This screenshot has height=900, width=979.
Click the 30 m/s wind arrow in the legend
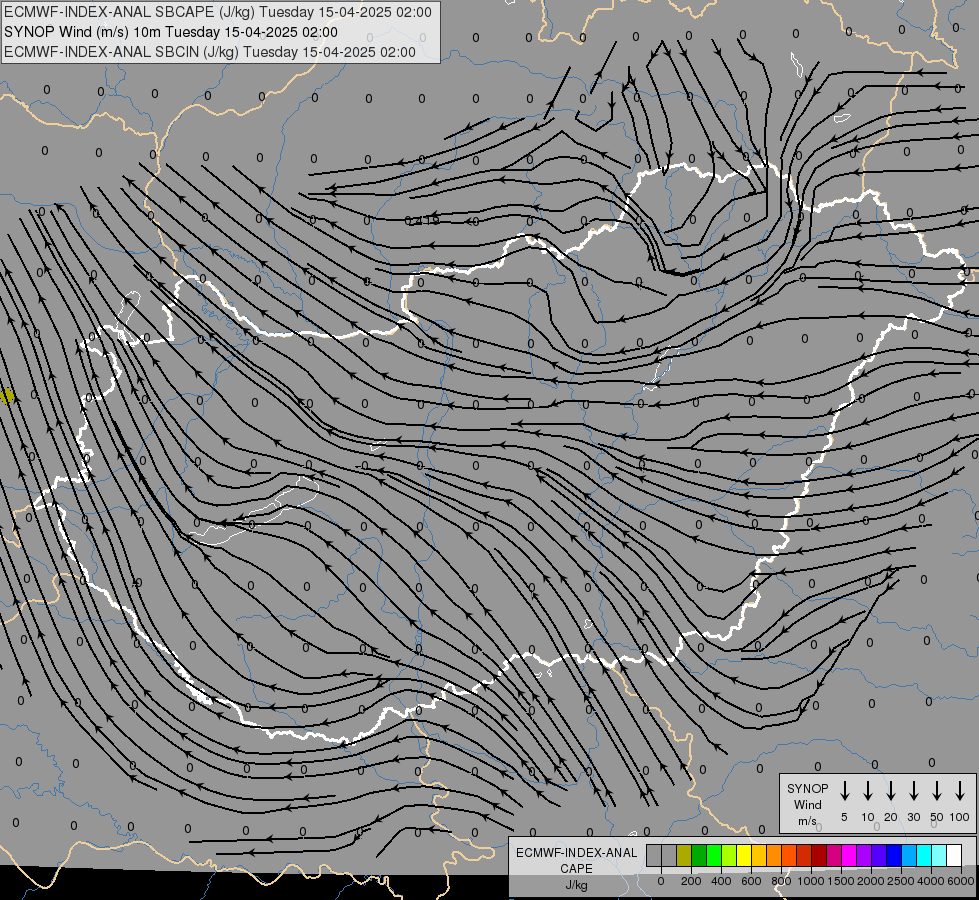913,791
